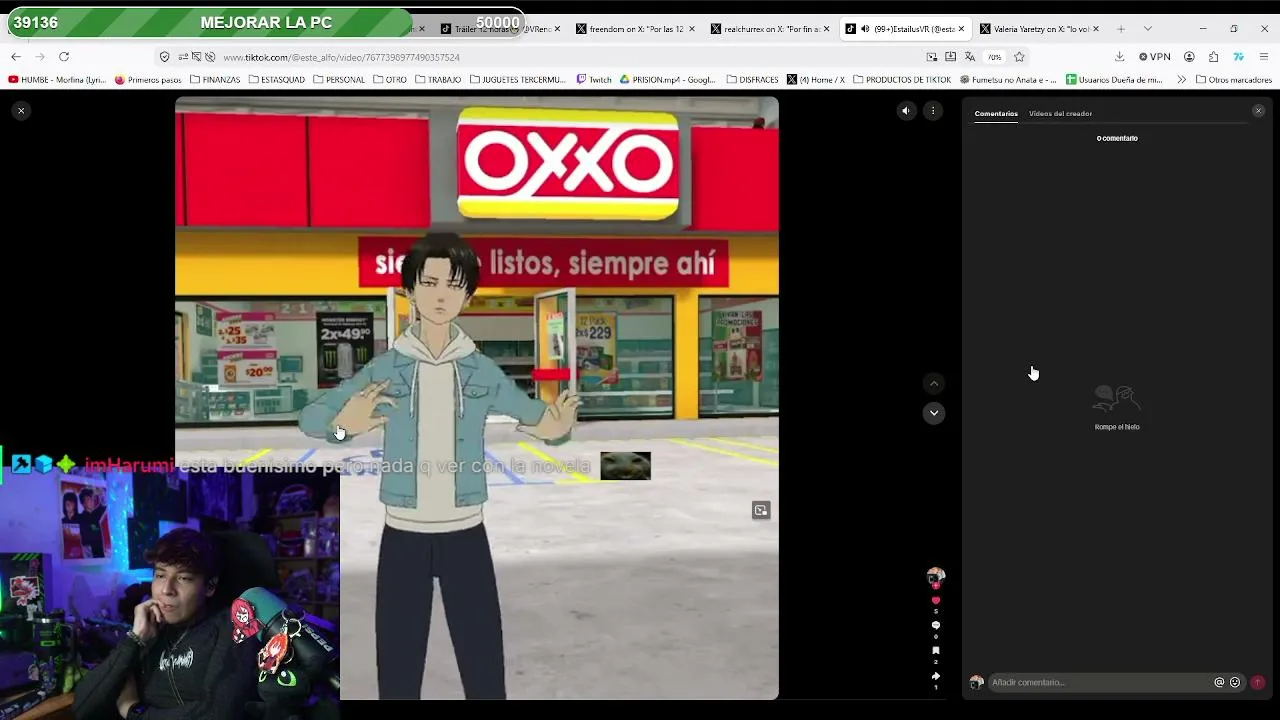Image resolution: width=1280 pixels, height=720 pixels.
Task: Open the PERSONAL bookmarks folder
Action: (x=339, y=80)
